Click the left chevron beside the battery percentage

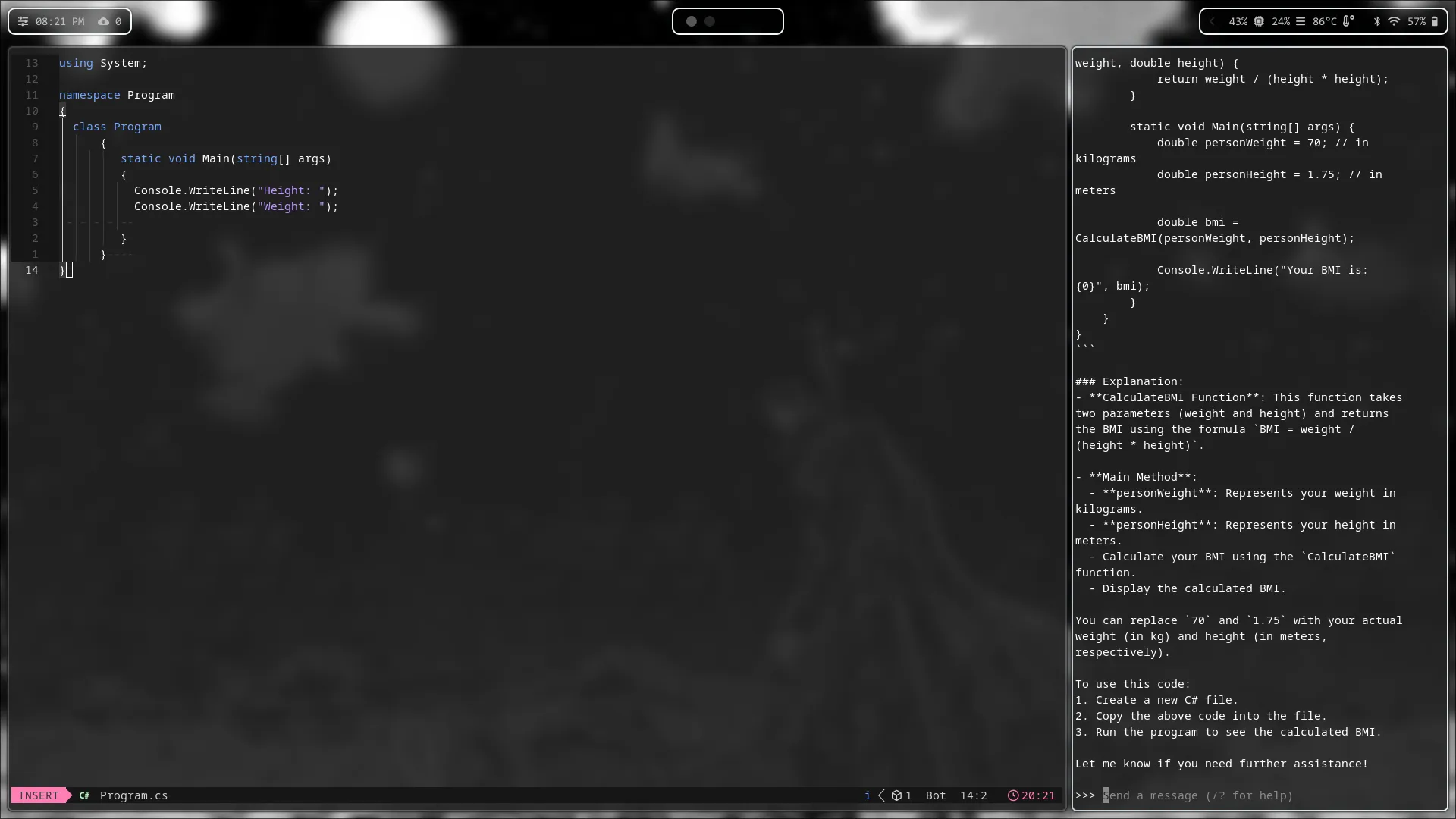coord(1212,21)
